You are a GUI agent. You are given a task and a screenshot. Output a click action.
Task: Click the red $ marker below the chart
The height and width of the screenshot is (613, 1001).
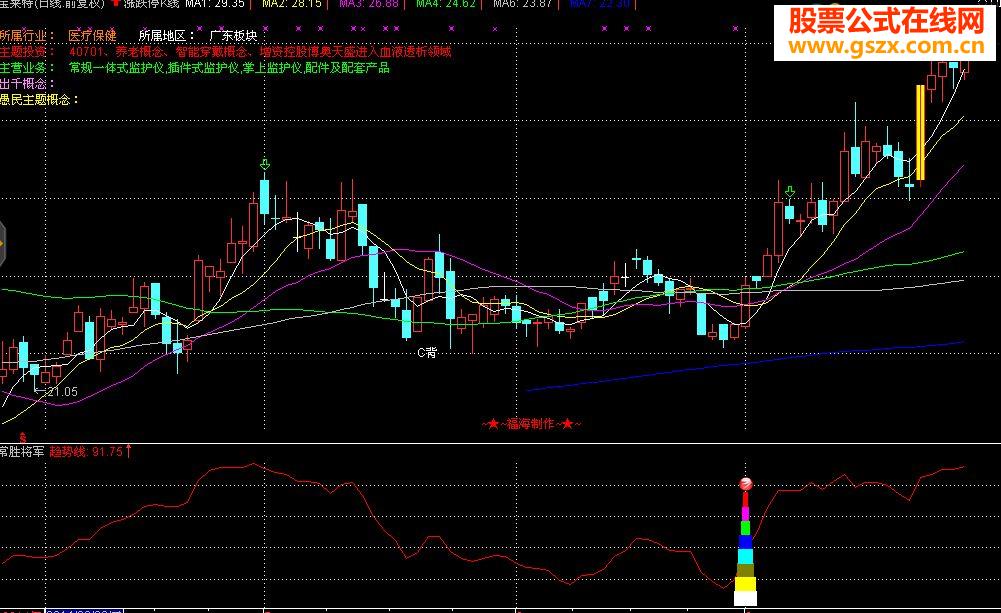[23, 437]
